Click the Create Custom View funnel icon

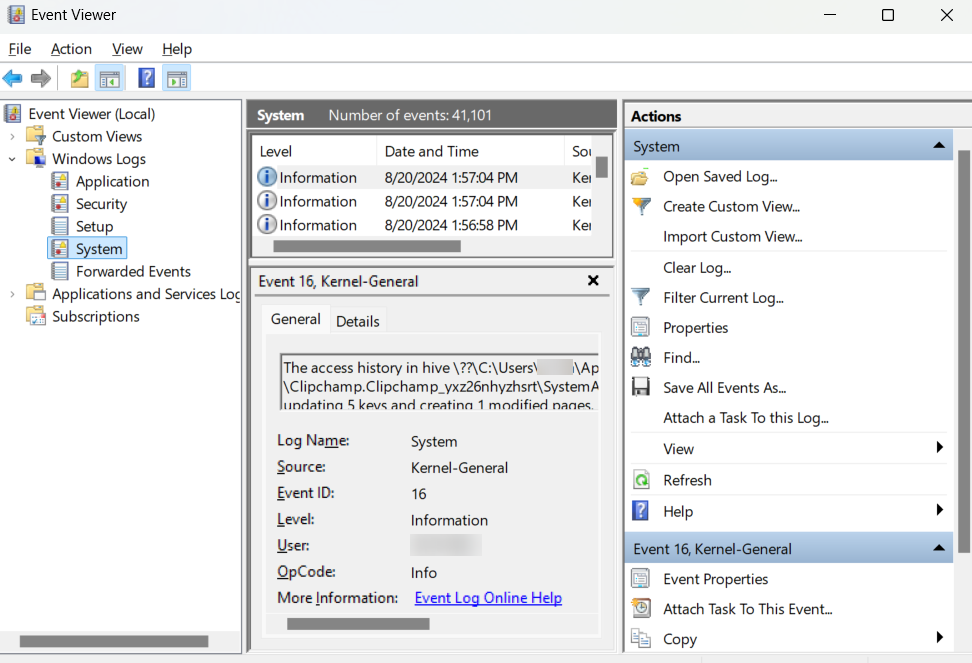point(641,206)
